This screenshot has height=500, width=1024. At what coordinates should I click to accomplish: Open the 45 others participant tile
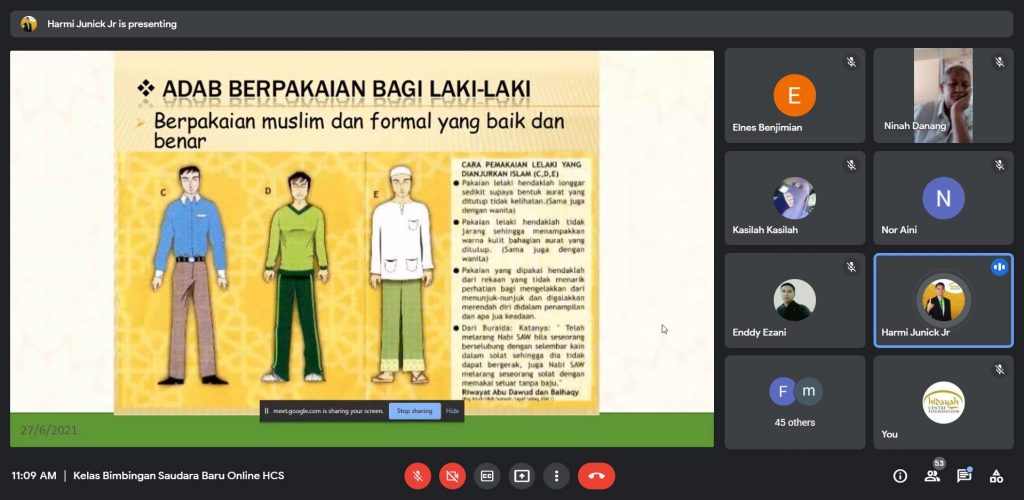click(794, 402)
